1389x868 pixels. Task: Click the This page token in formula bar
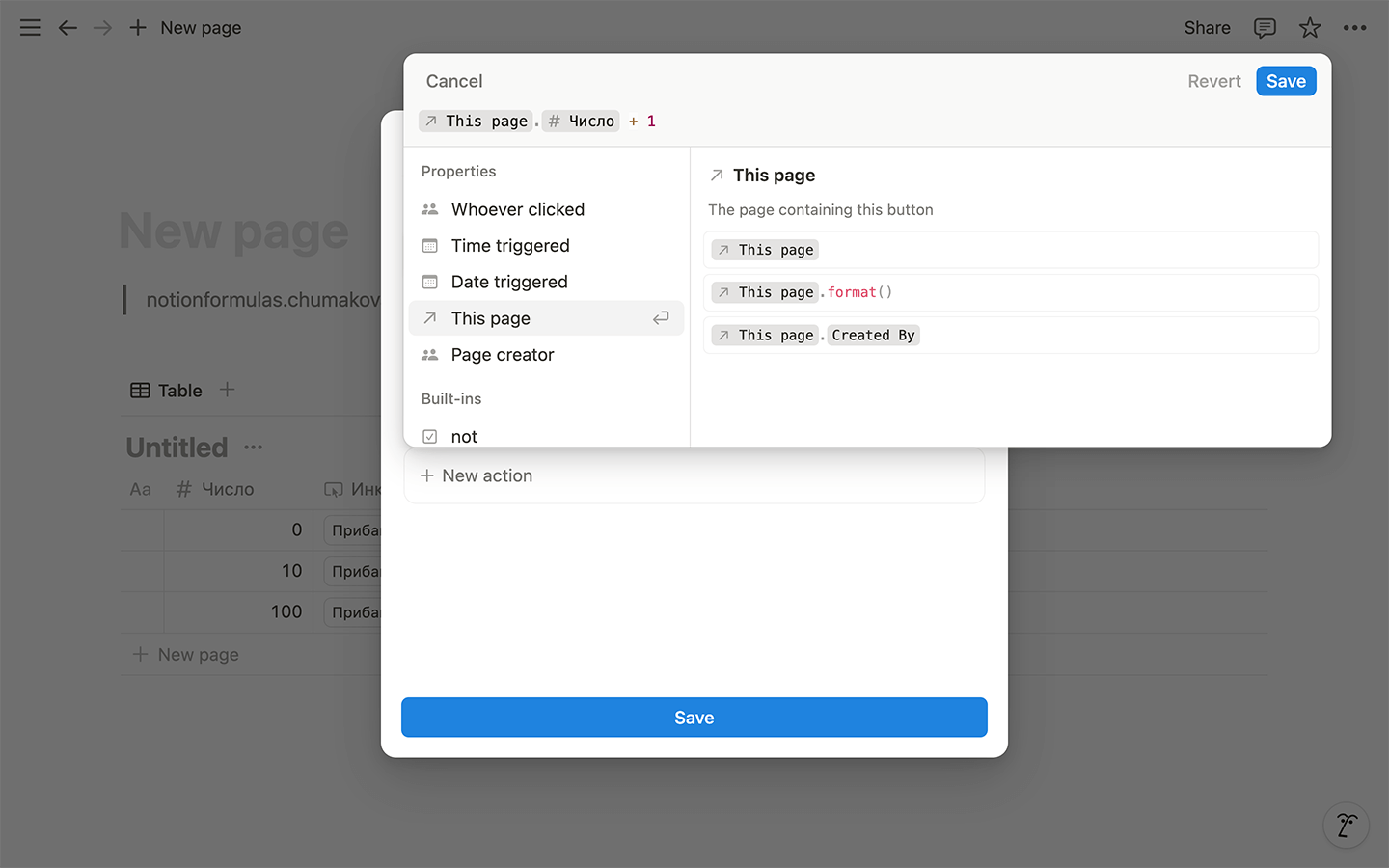(476, 121)
